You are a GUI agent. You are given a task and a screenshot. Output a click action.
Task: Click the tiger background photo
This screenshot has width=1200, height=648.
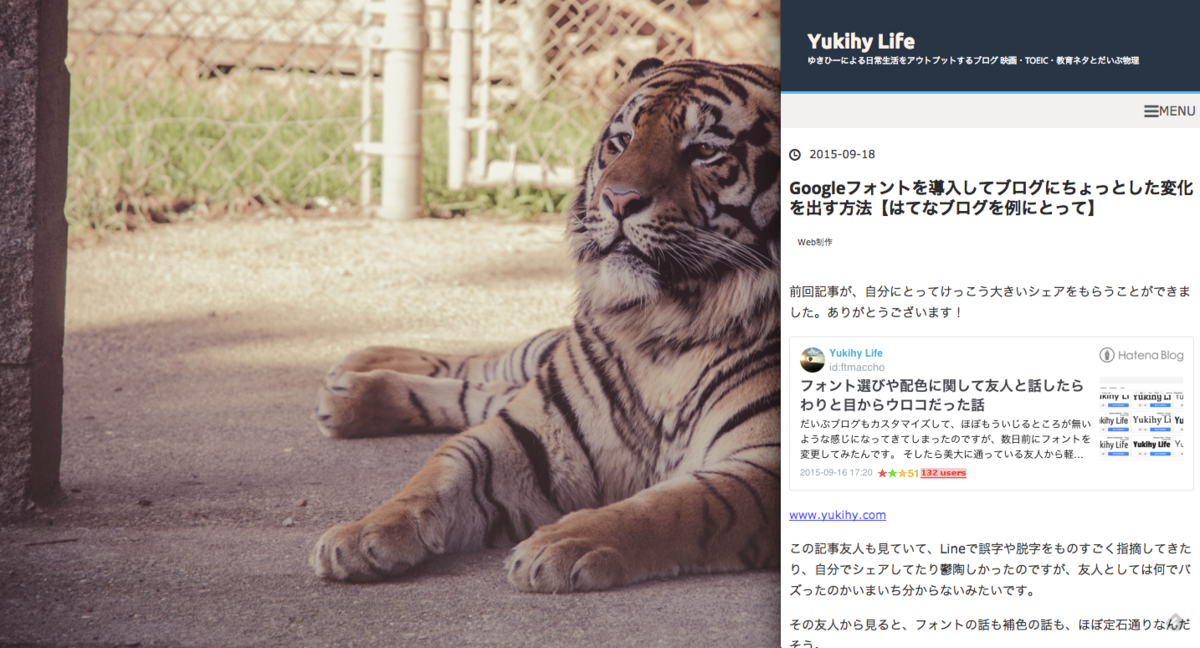coord(390,324)
